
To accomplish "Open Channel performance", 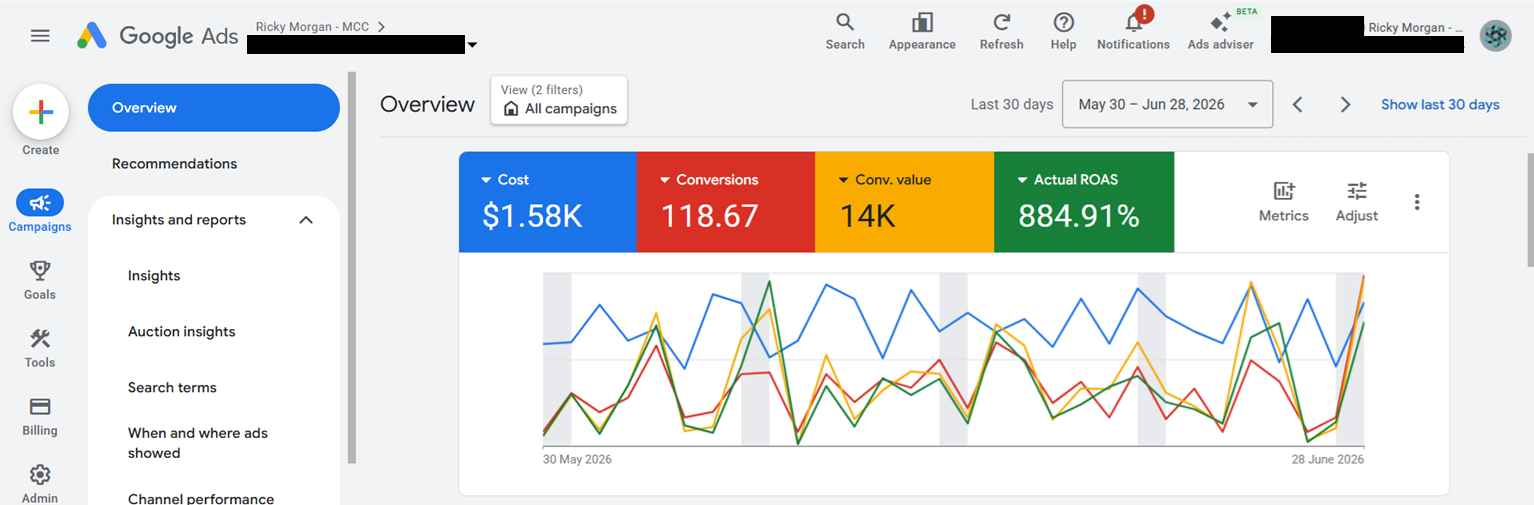I will coord(201,498).
